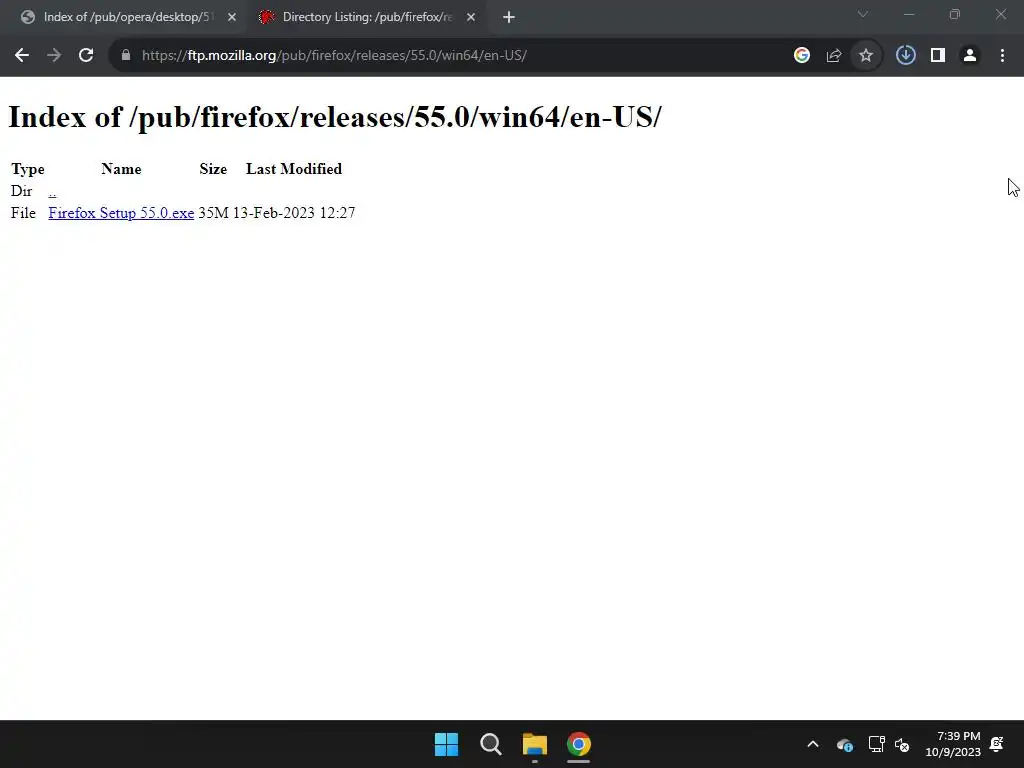This screenshot has height=768, width=1024.
Task: Open Windows taskbar search
Action: tap(490, 744)
